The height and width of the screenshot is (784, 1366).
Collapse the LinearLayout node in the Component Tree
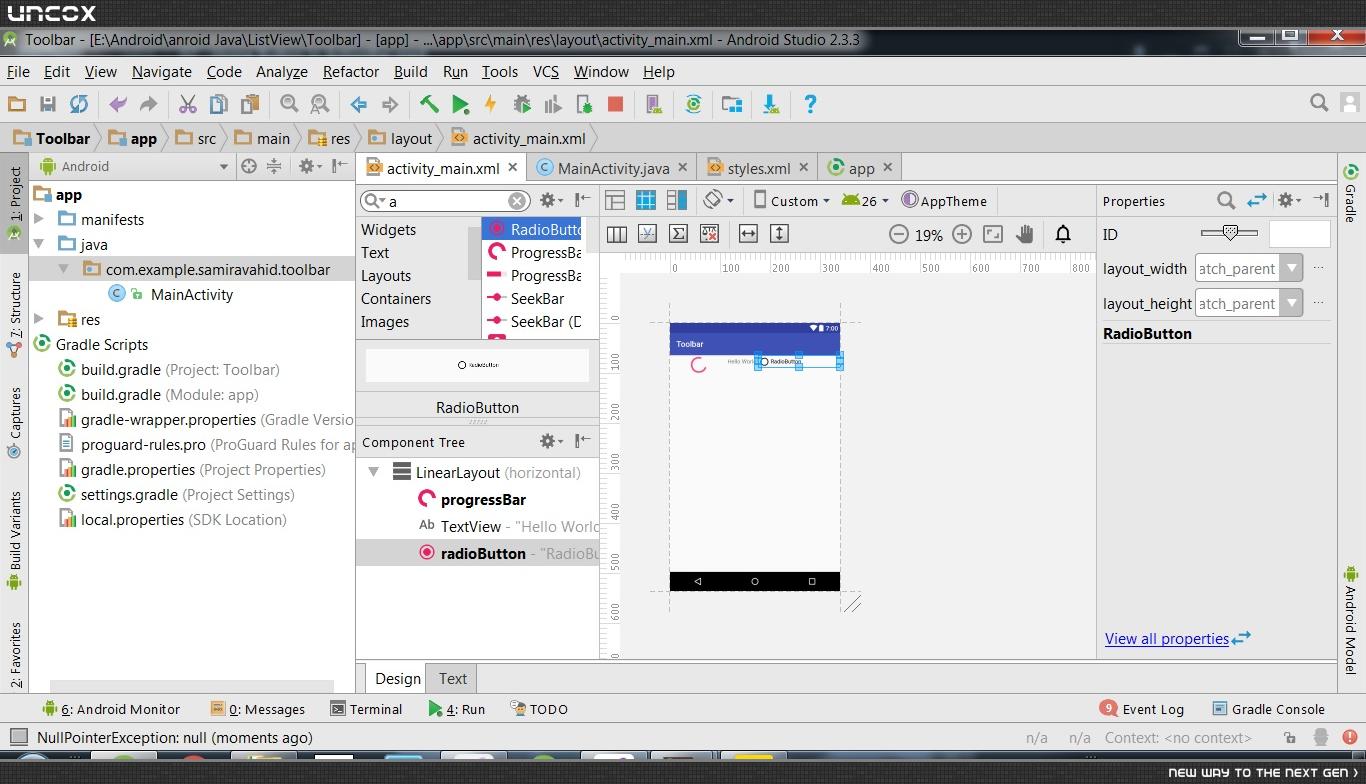pos(373,472)
